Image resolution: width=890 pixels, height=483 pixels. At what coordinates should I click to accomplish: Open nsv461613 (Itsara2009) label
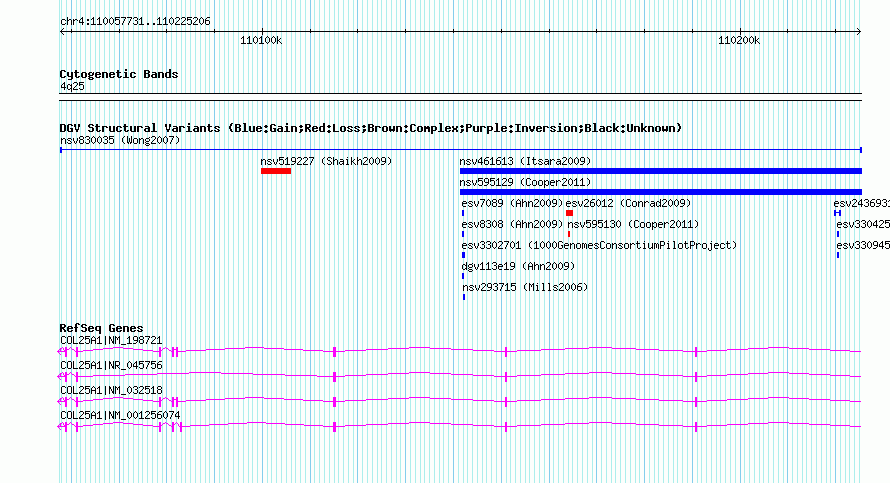525,161
